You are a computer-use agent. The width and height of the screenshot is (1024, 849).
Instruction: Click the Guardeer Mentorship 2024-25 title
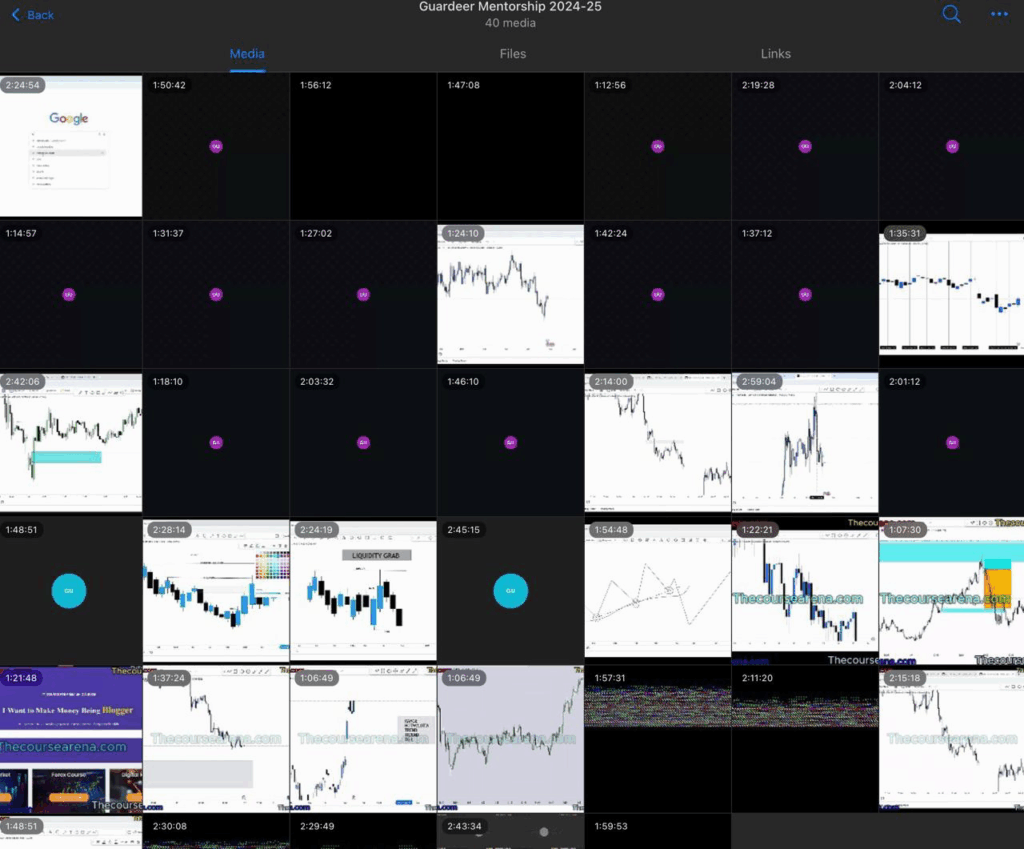pos(510,8)
